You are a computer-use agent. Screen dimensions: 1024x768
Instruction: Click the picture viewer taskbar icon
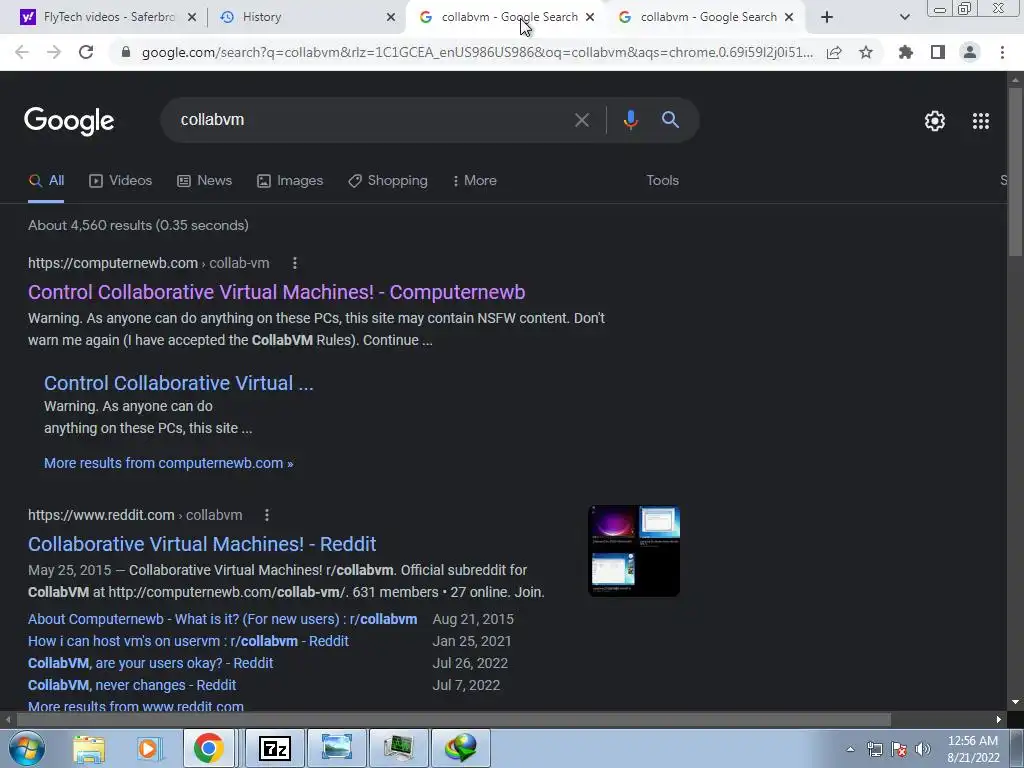pyautogui.click(x=337, y=748)
